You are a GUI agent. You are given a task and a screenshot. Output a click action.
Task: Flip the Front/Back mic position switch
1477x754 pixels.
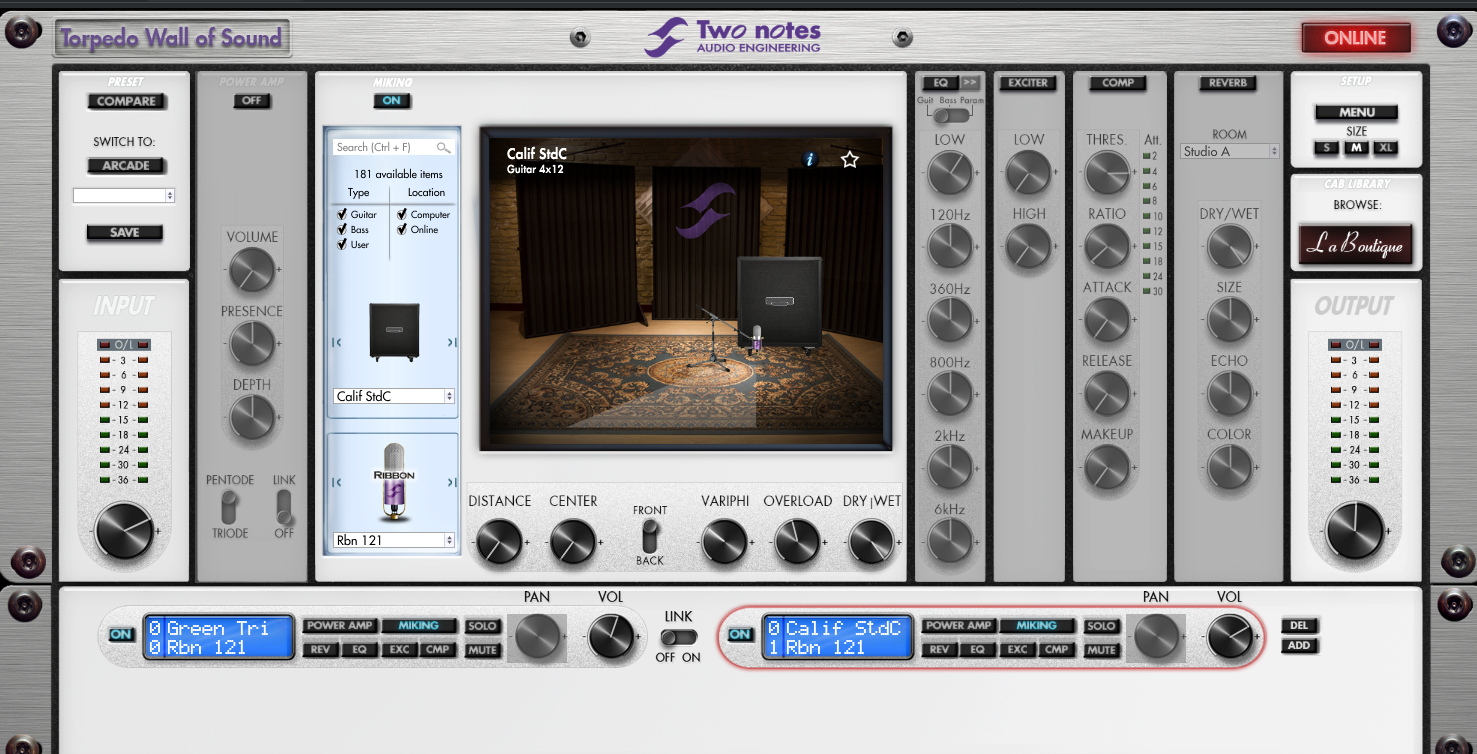point(650,535)
